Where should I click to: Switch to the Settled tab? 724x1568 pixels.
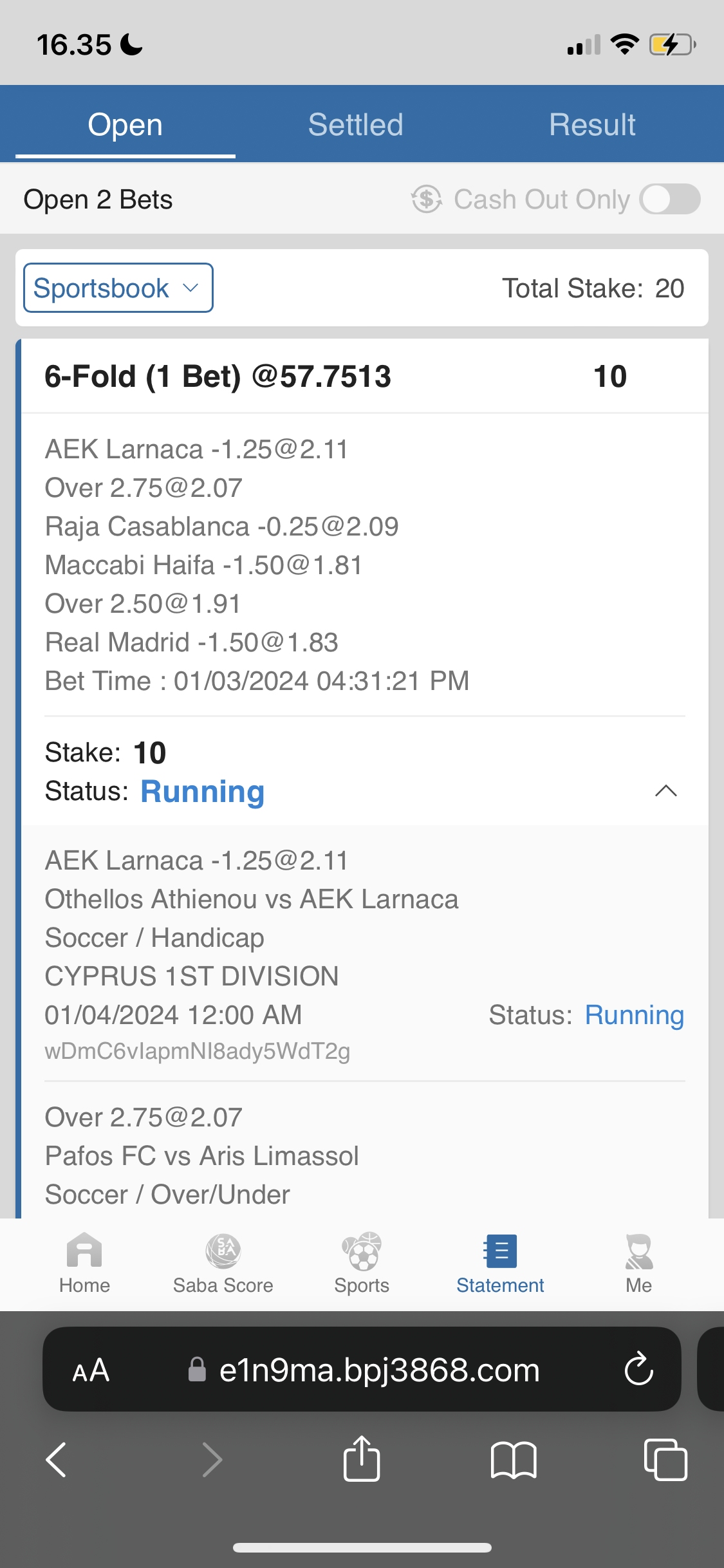click(355, 124)
